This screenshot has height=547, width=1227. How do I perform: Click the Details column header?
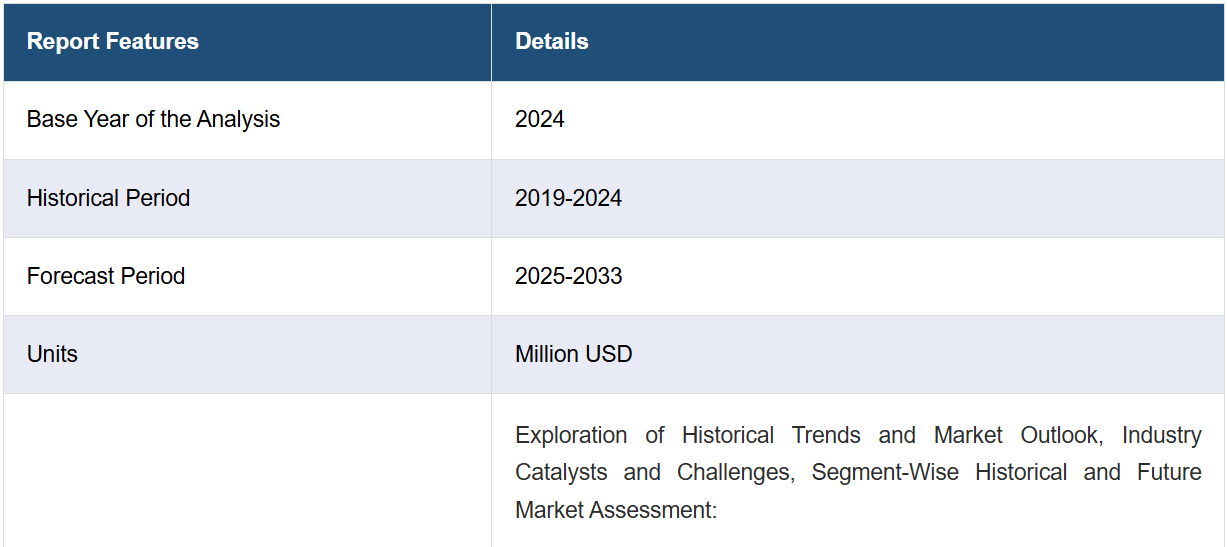(x=552, y=42)
